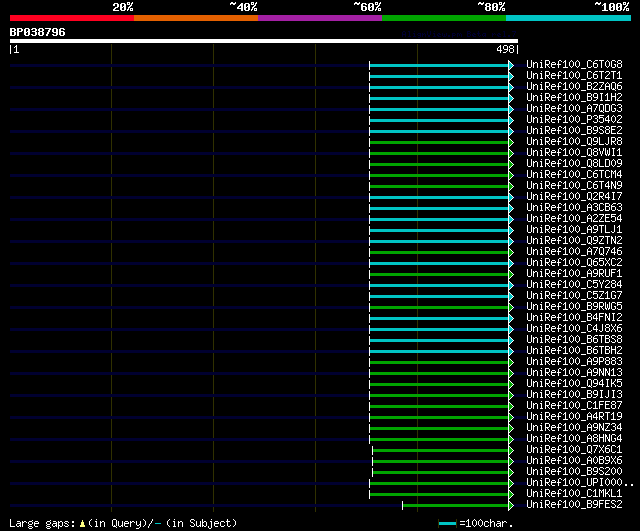Image resolution: width=640 pixels, height=531 pixels.
Task: Click the faint AlignViewer watermark link text
Action: pyautogui.click(x=459, y=34)
